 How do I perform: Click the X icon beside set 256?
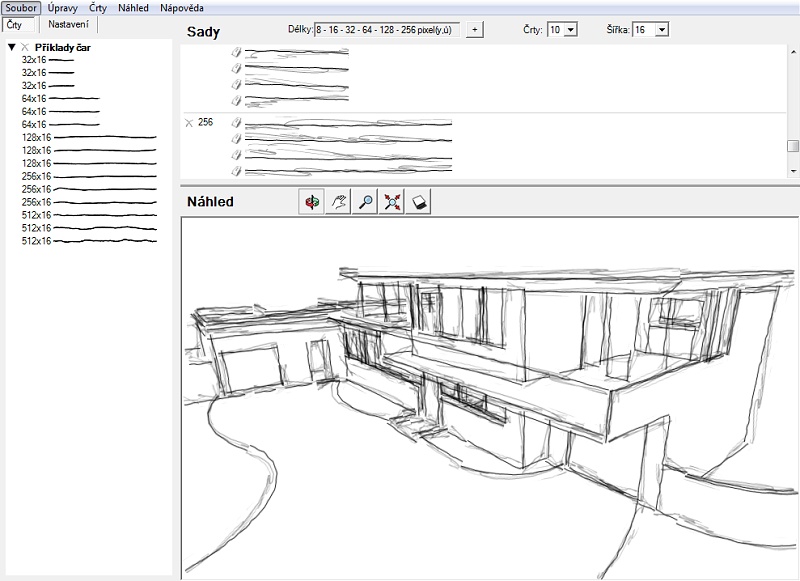coord(189,122)
